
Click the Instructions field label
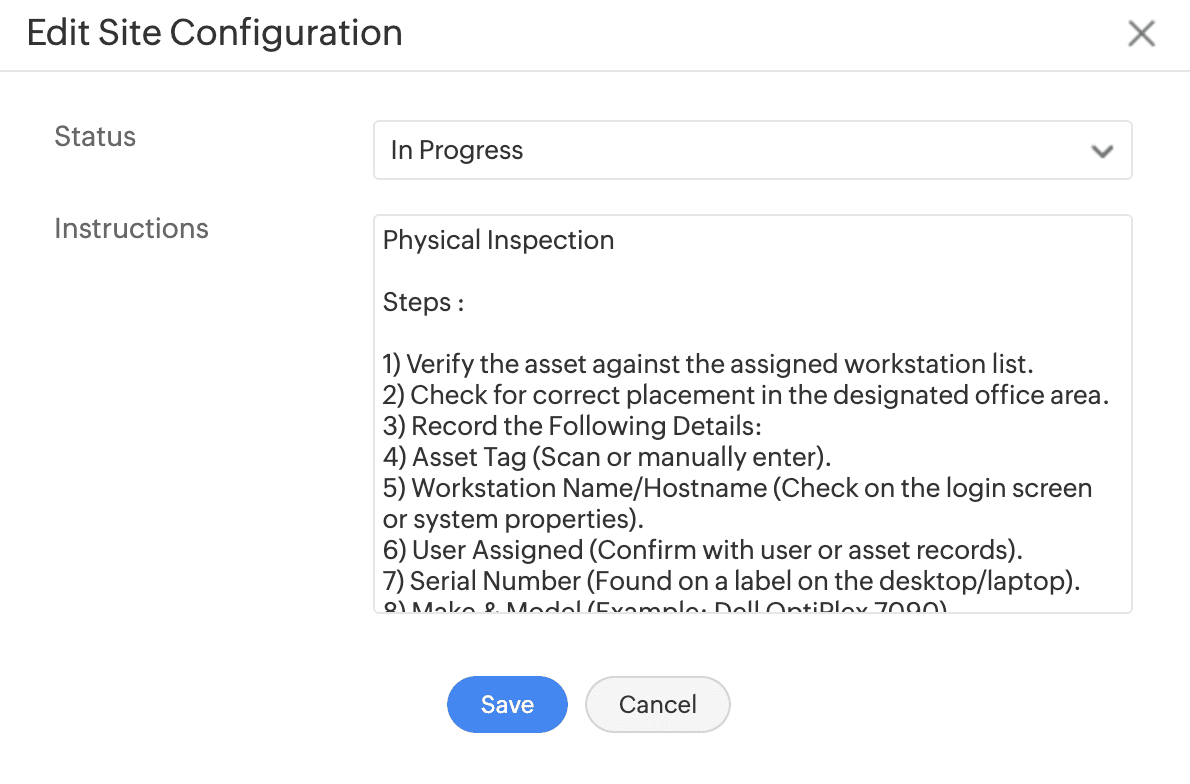[131, 229]
